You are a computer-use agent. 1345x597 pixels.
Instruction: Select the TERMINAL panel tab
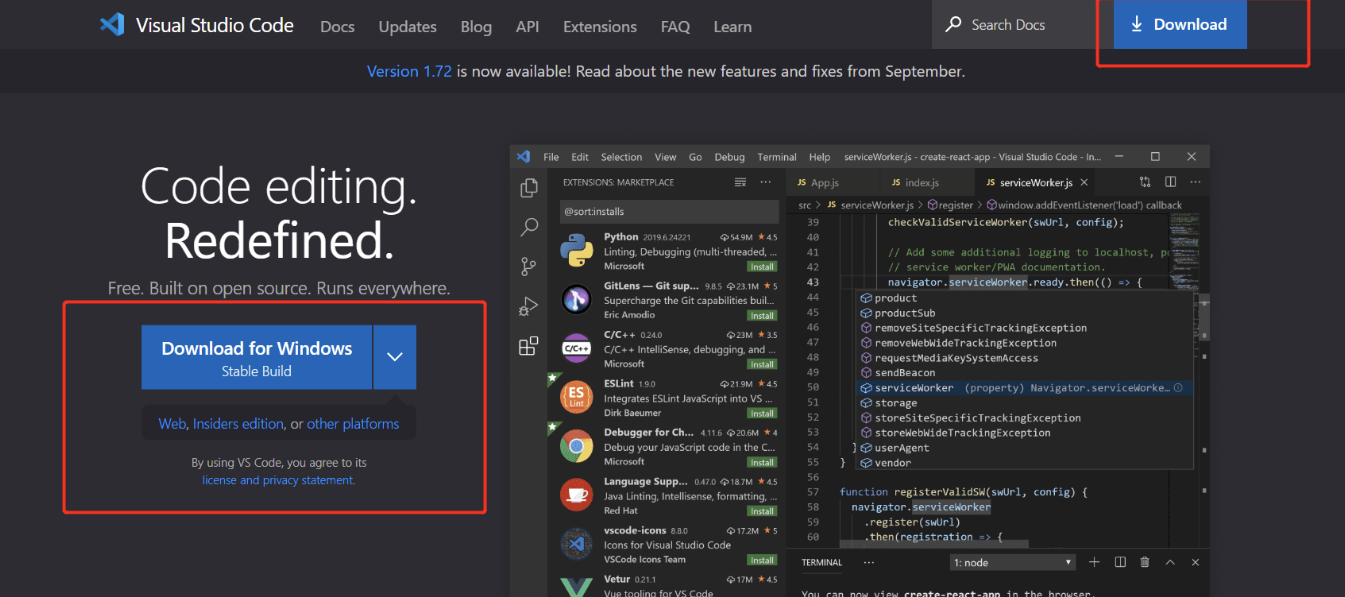point(822,562)
